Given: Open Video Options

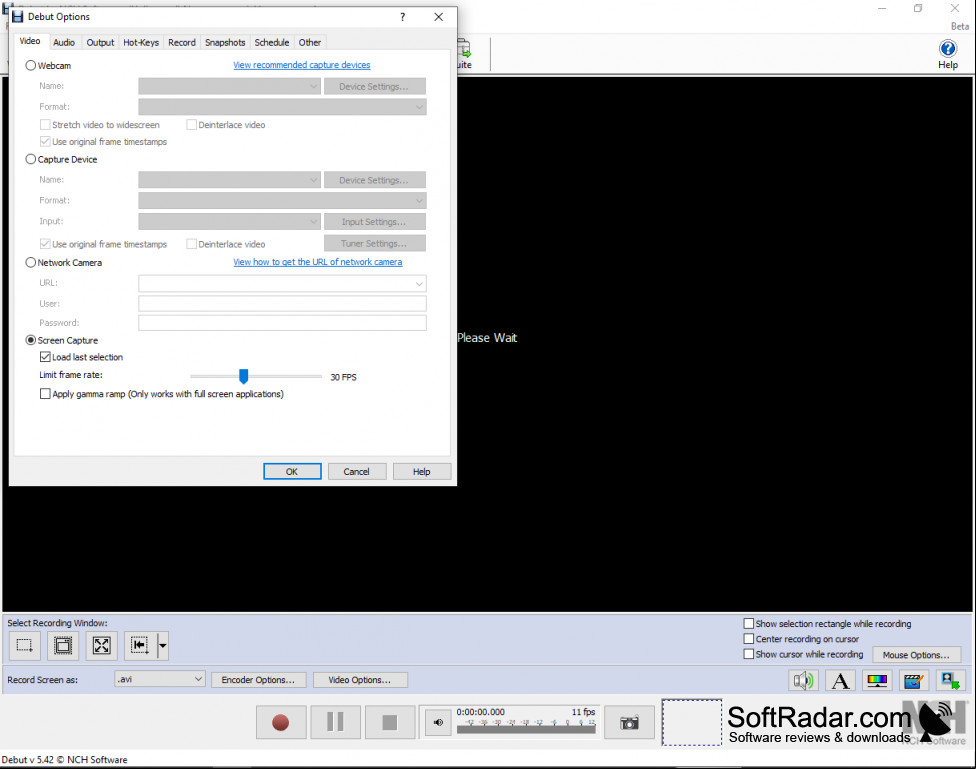Looking at the screenshot, I should [360, 680].
